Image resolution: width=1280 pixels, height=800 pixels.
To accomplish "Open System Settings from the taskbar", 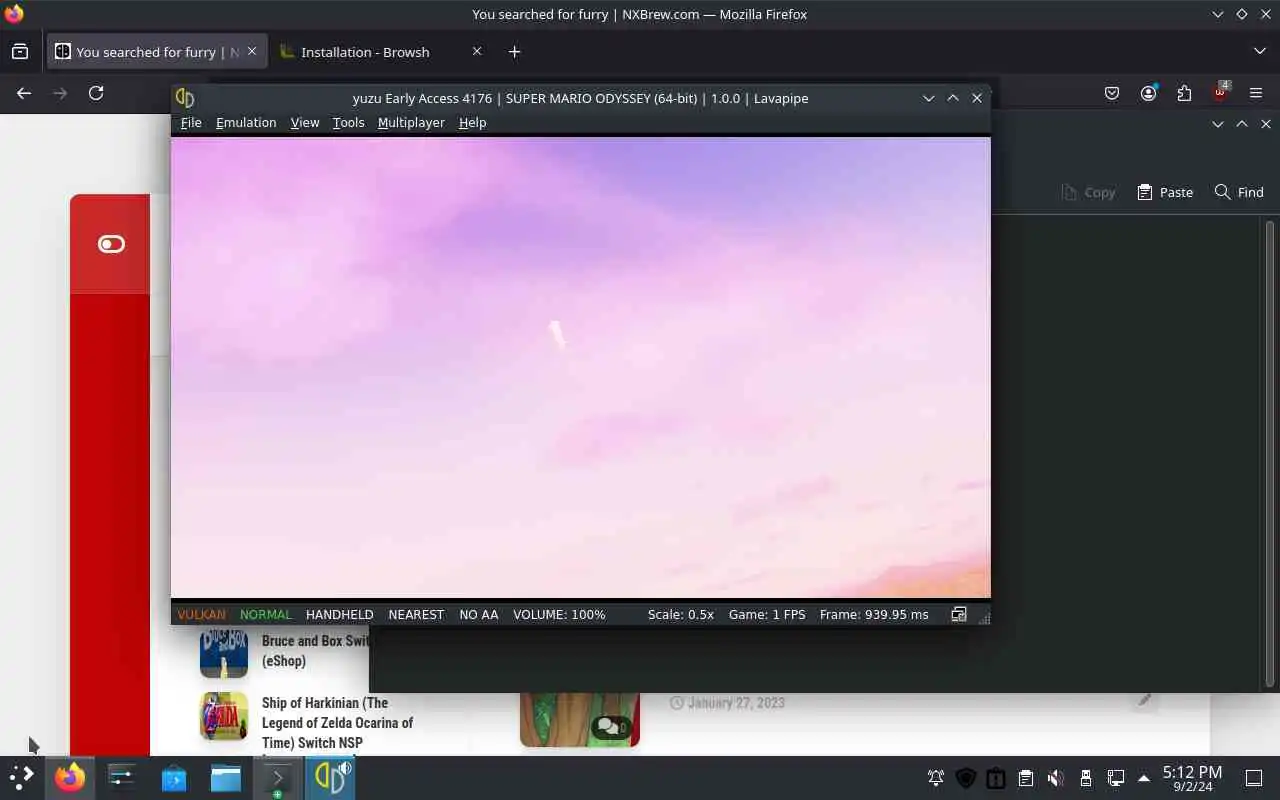I will coord(122,777).
